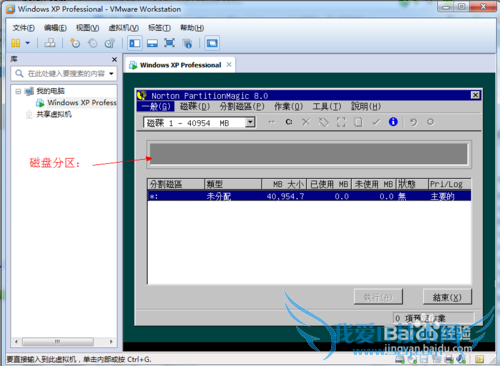500x366 pixels.
Task: Open the 帮助(H) menu in VMware
Action: [x=192, y=28]
